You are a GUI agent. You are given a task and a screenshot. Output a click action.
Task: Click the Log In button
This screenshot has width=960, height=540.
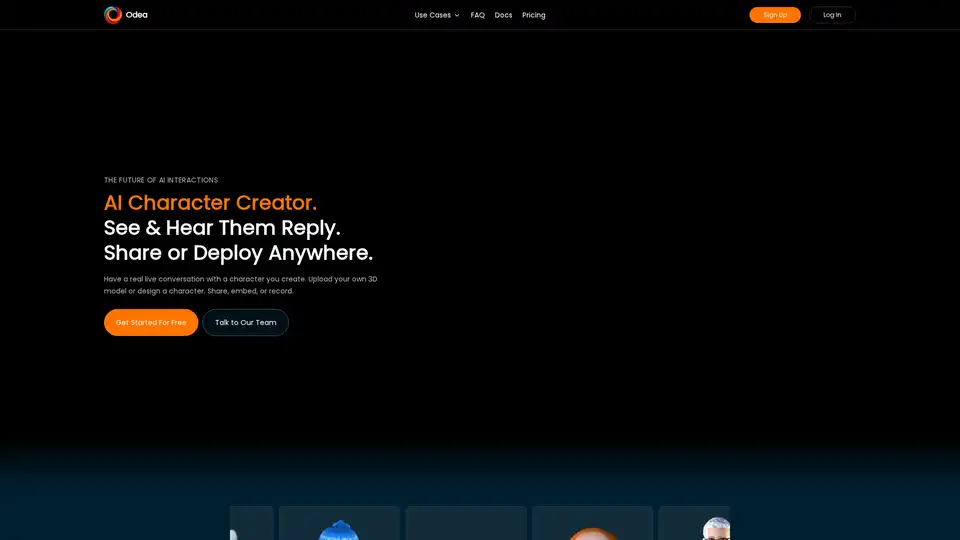point(832,15)
